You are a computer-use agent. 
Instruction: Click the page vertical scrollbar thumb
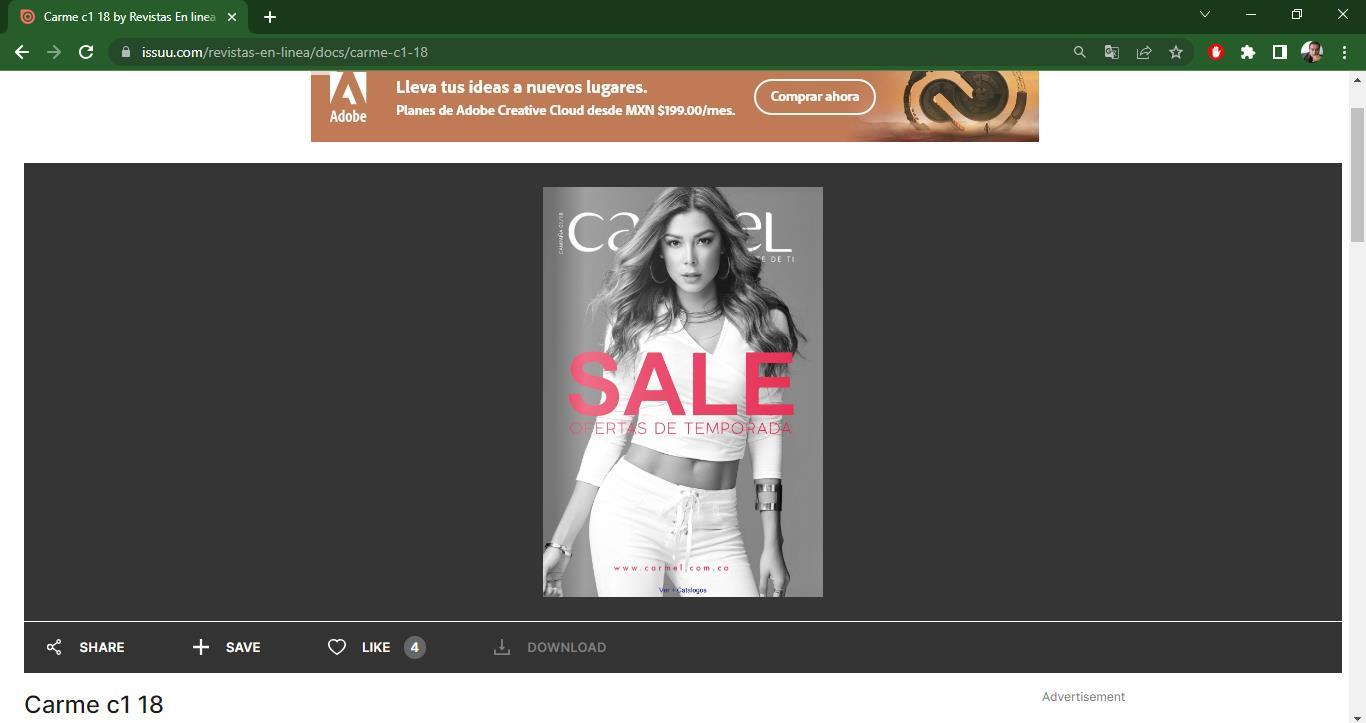click(1357, 175)
